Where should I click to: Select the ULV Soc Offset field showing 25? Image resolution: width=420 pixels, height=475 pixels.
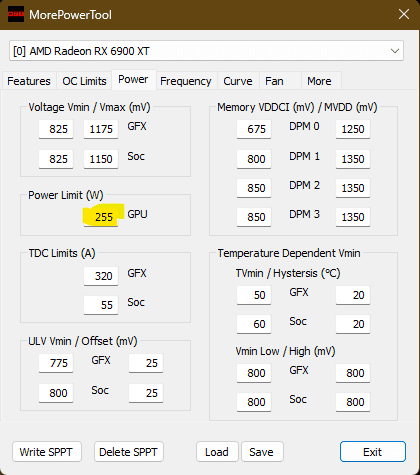pyautogui.click(x=146, y=393)
